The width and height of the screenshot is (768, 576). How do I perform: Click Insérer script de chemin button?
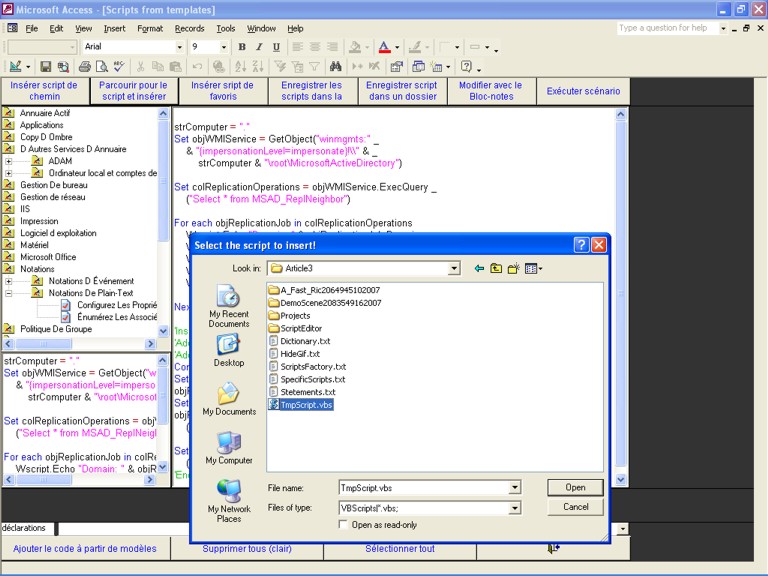click(x=45, y=91)
